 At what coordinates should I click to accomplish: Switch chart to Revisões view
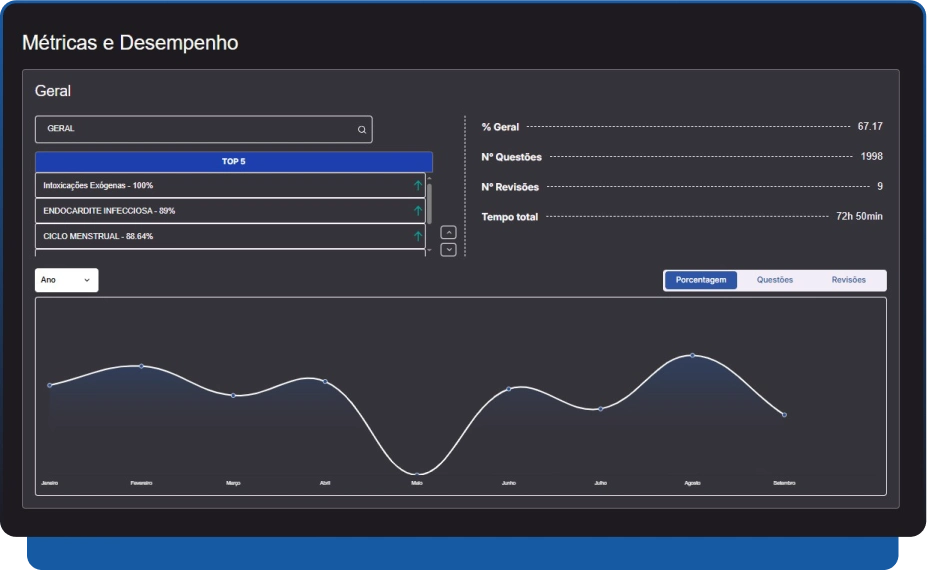click(x=849, y=280)
